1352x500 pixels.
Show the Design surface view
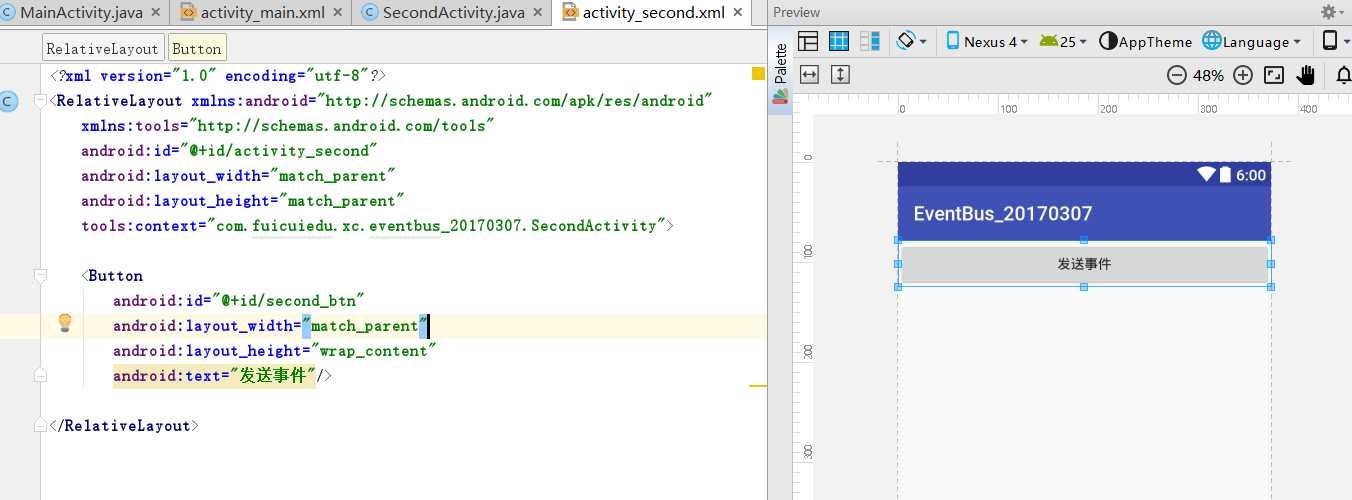(808, 41)
